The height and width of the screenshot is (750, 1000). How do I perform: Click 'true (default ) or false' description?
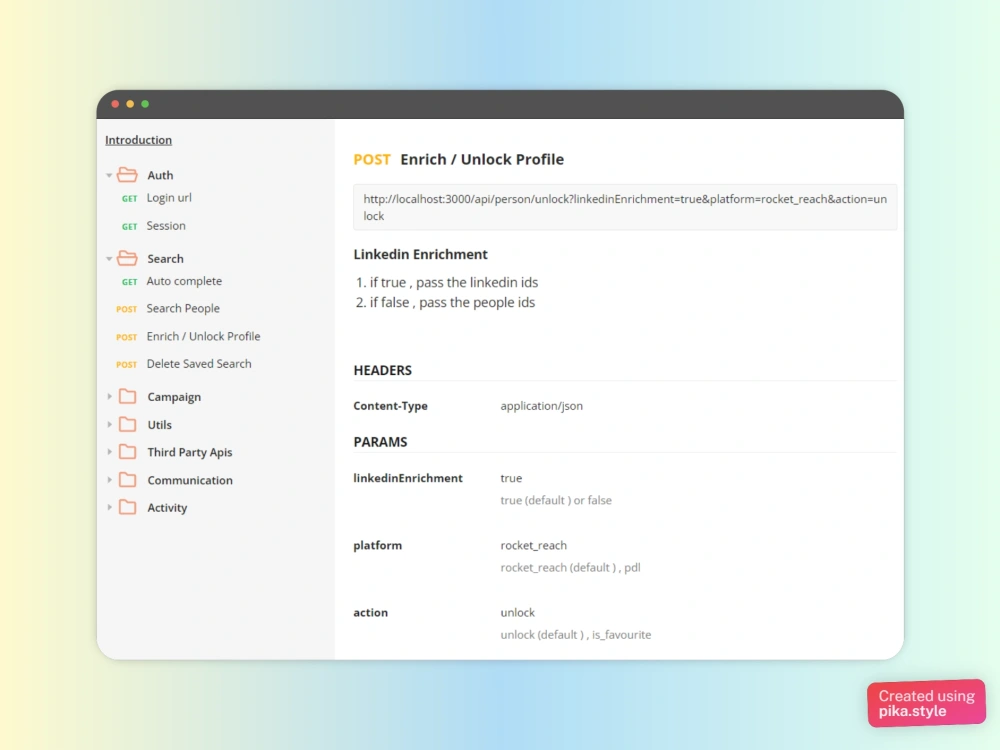pos(556,501)
